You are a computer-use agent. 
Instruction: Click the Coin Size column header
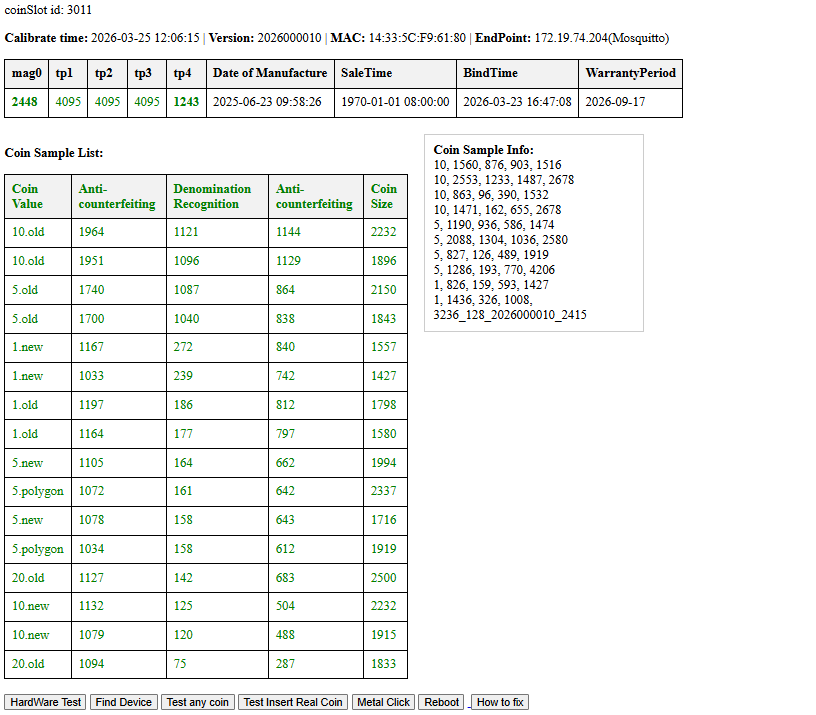(x=385, y=196)
